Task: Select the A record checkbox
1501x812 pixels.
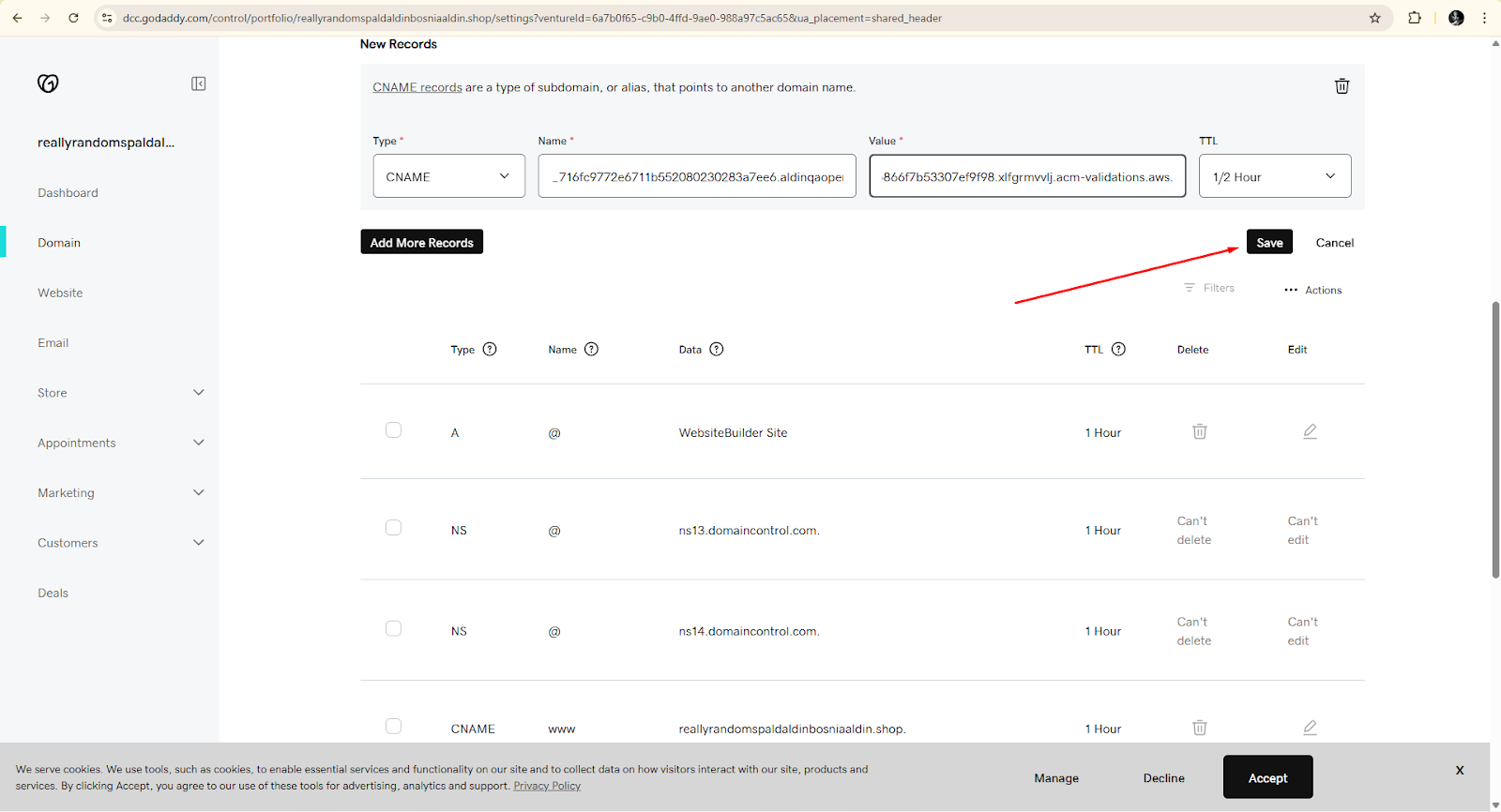Action: (393, 430)
